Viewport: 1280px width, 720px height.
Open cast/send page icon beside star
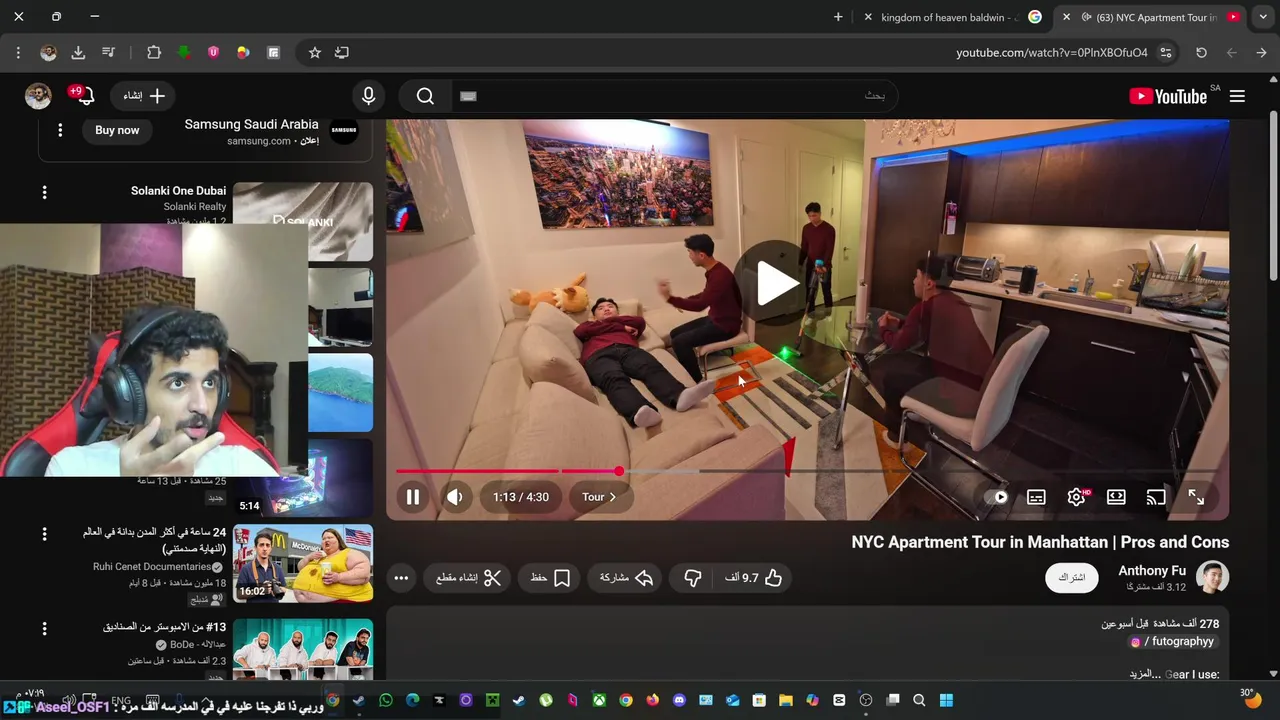pos(342,53)
